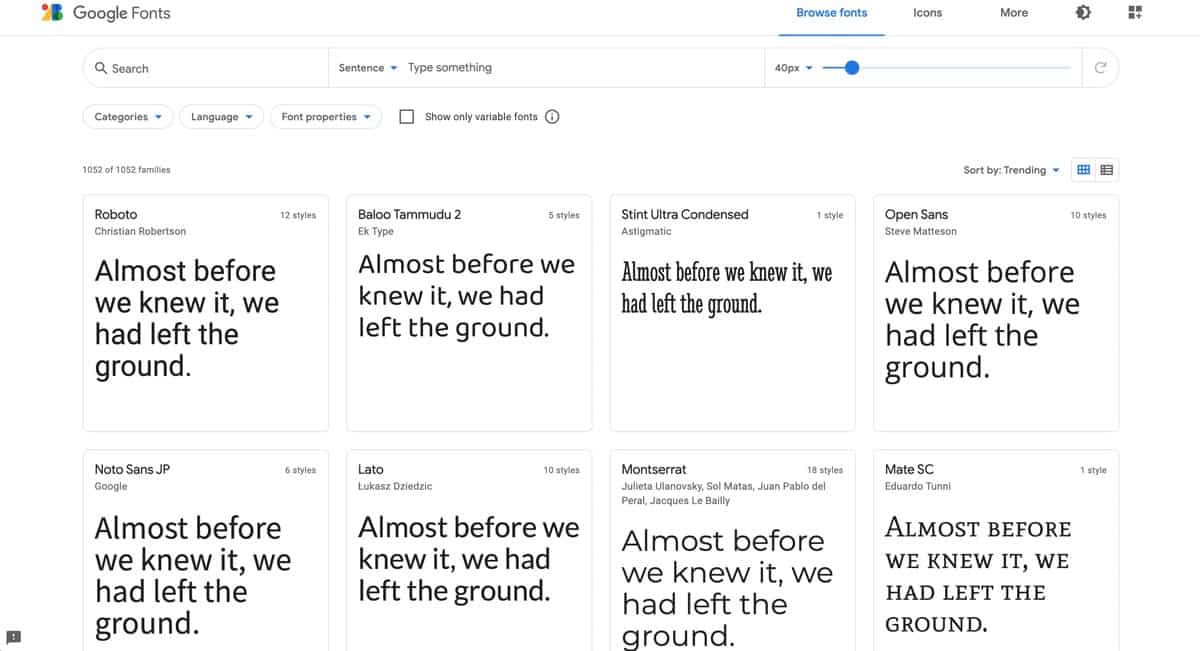The height and width of the screenshot is (651, 1200).
Task: Open the Baloo Tammudu 2 font
Action: [410, 214]
